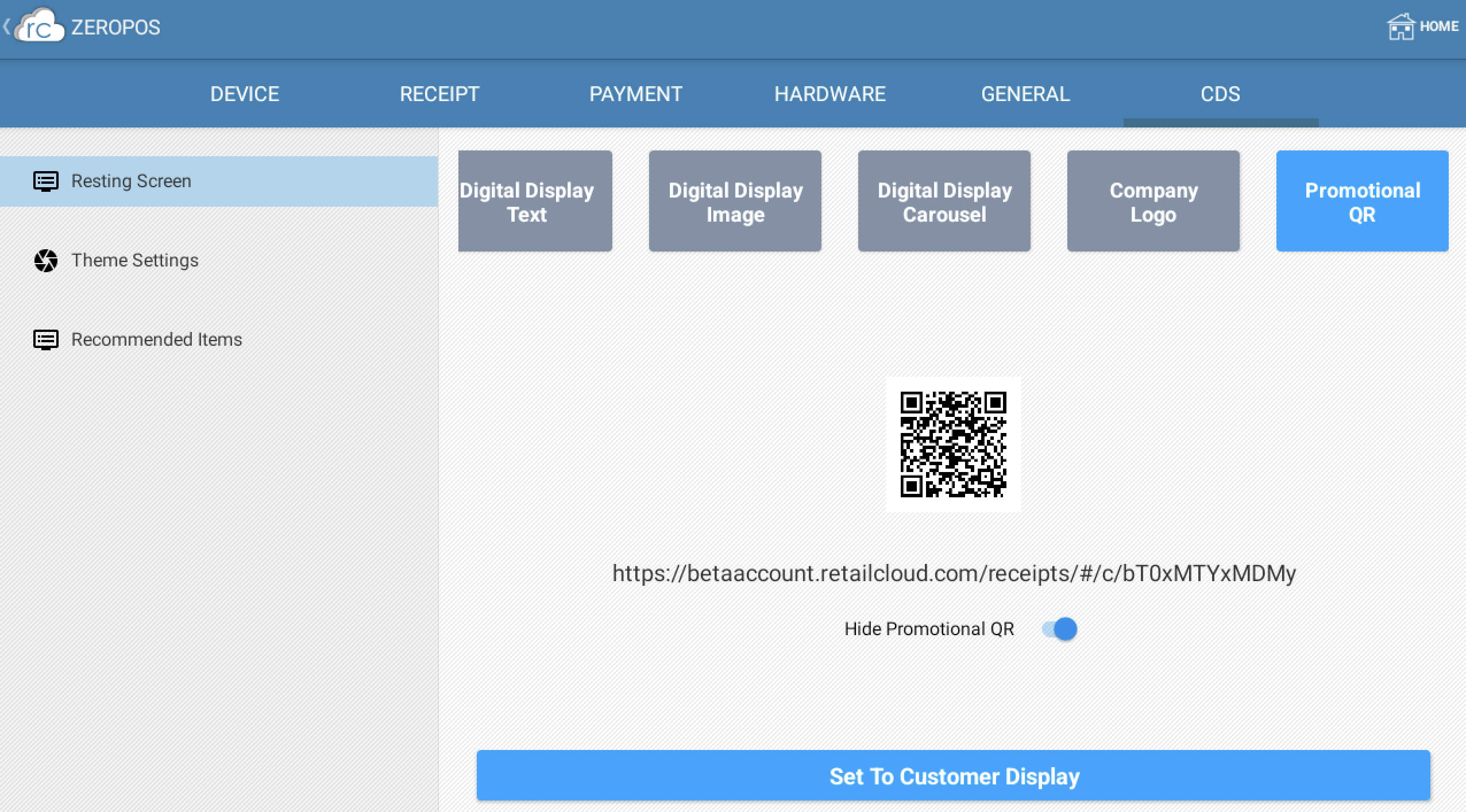
Task: Expand Theme Settings in the sidebar
Action: pyautogui.click(x=134, y=261)
